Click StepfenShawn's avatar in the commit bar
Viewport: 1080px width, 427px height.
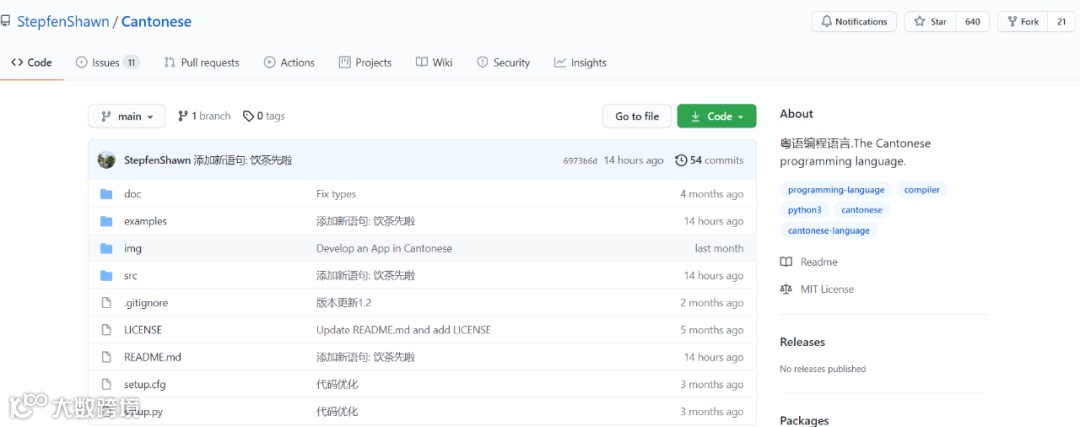107,160
